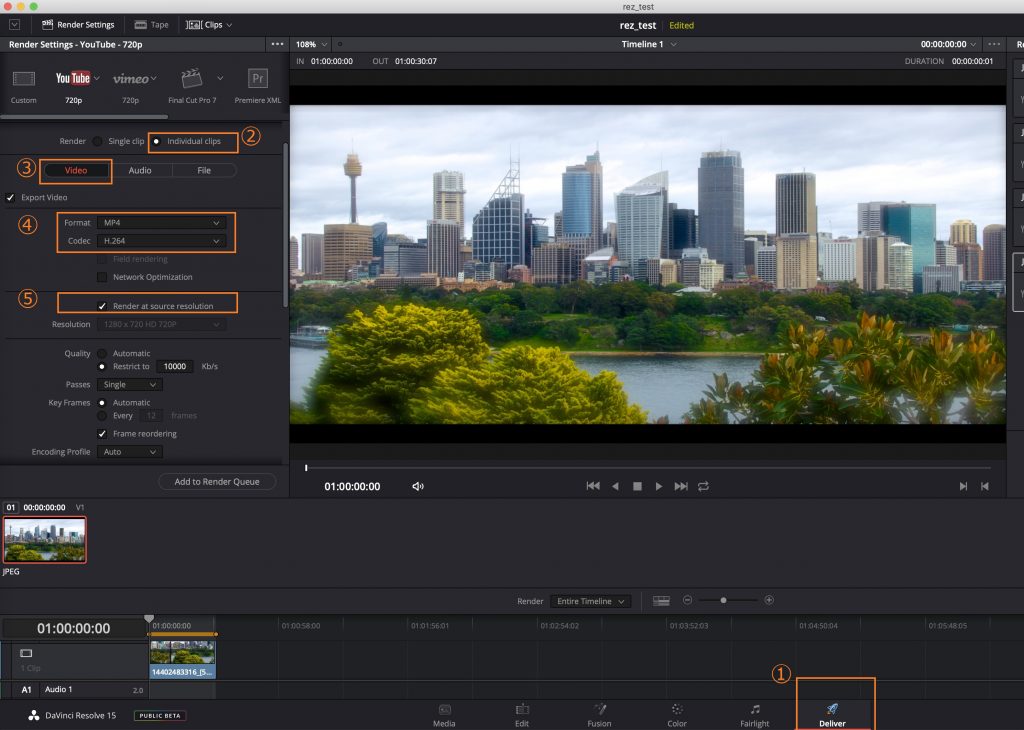Expand the YouTube preset options arrow
Image resolution: width=1024 pixels, height=730 pixels.
pyautogui.click(x=97, y=78)
